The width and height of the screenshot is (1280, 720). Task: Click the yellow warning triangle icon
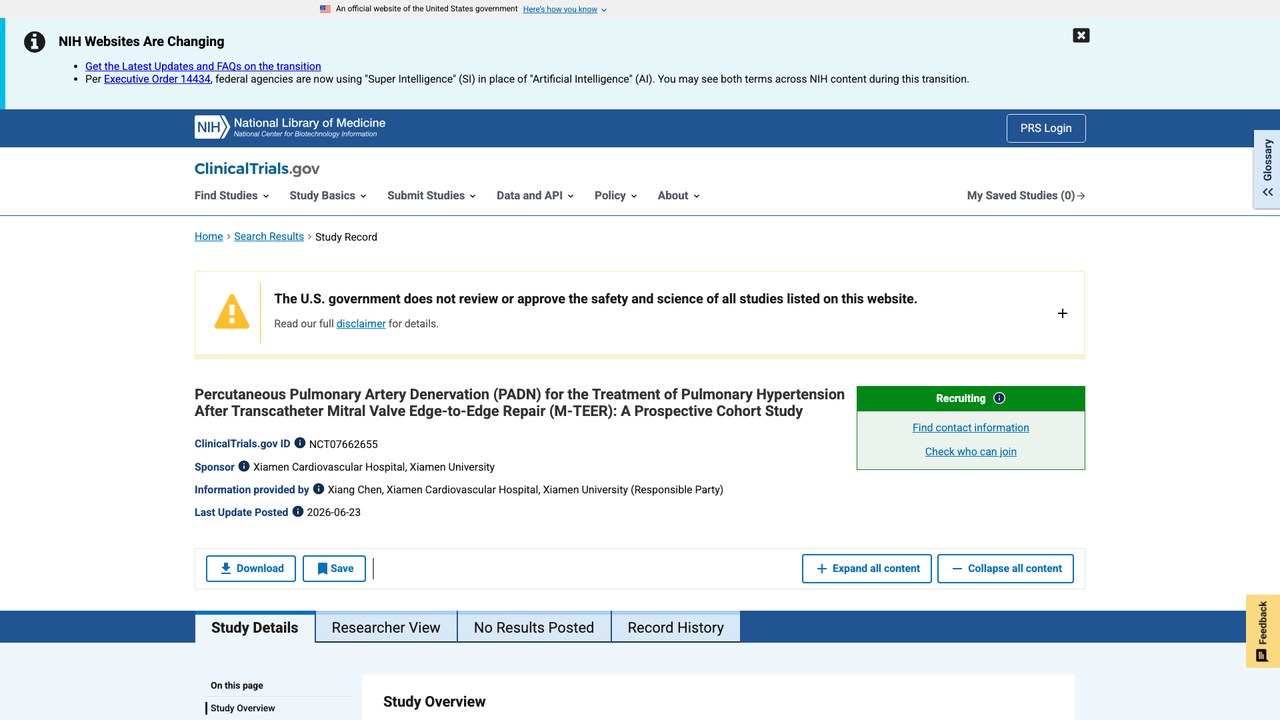232,312
